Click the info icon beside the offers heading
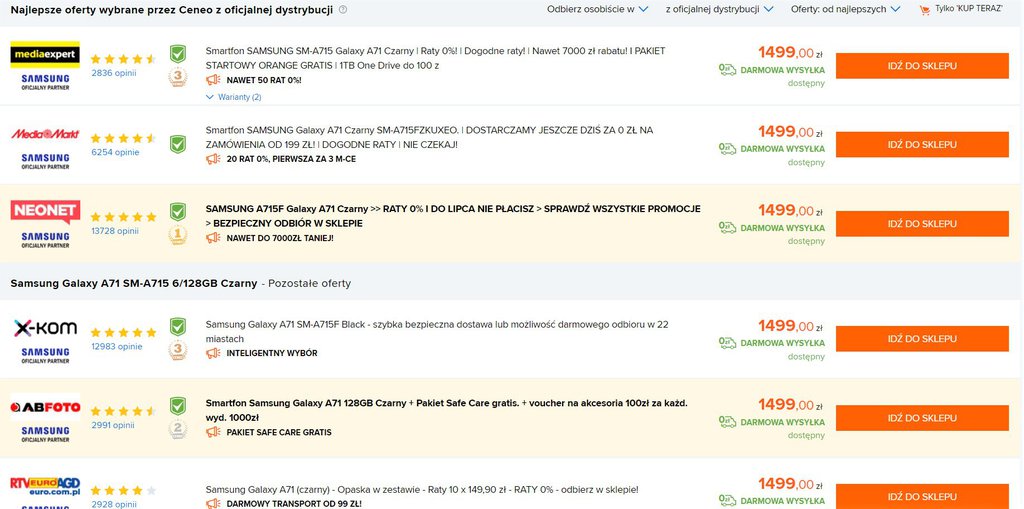Viewport: 1024px width, 509px height. coord(343,9)
